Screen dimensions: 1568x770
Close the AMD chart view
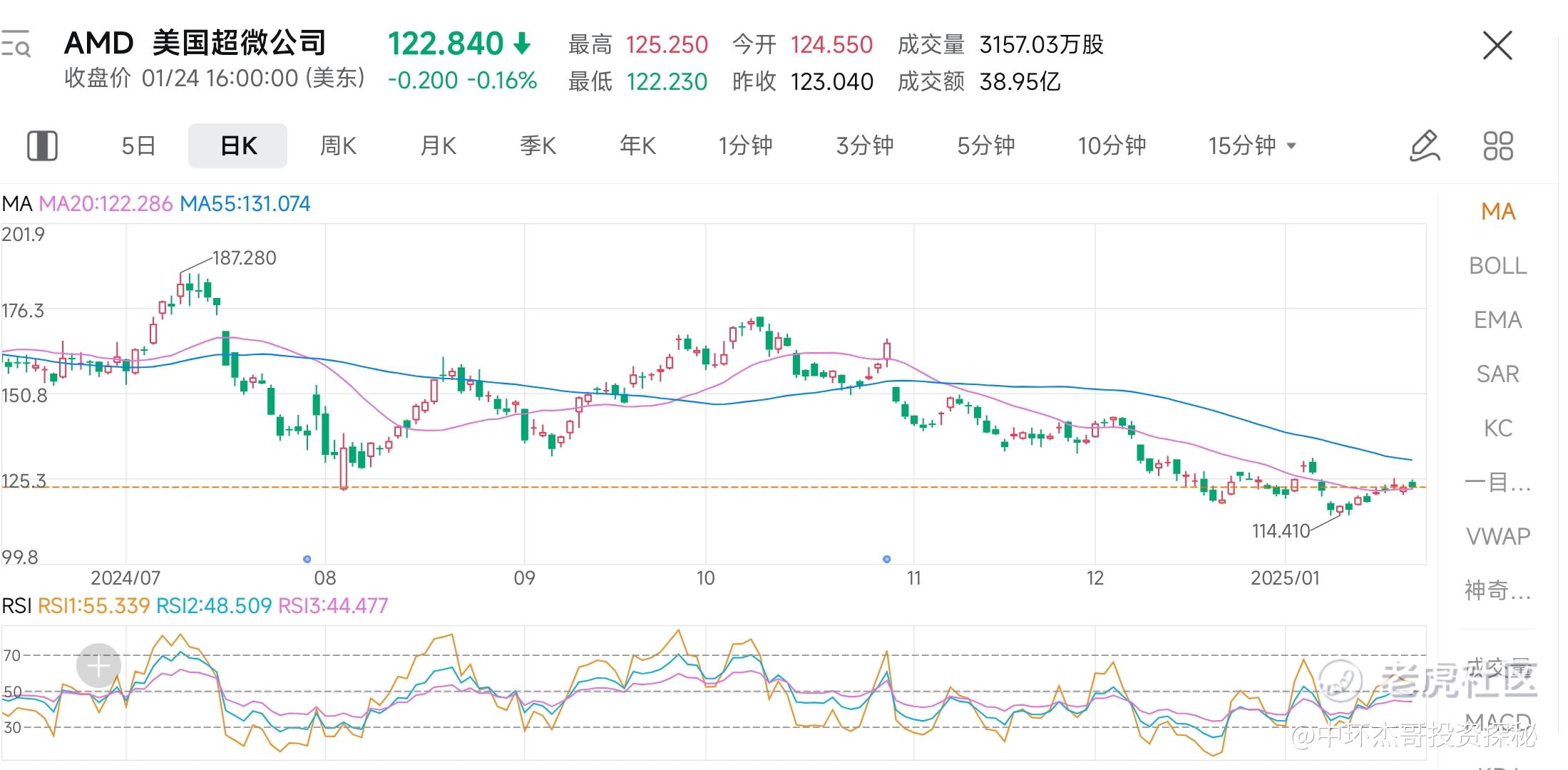click(x=1497, y=46)
